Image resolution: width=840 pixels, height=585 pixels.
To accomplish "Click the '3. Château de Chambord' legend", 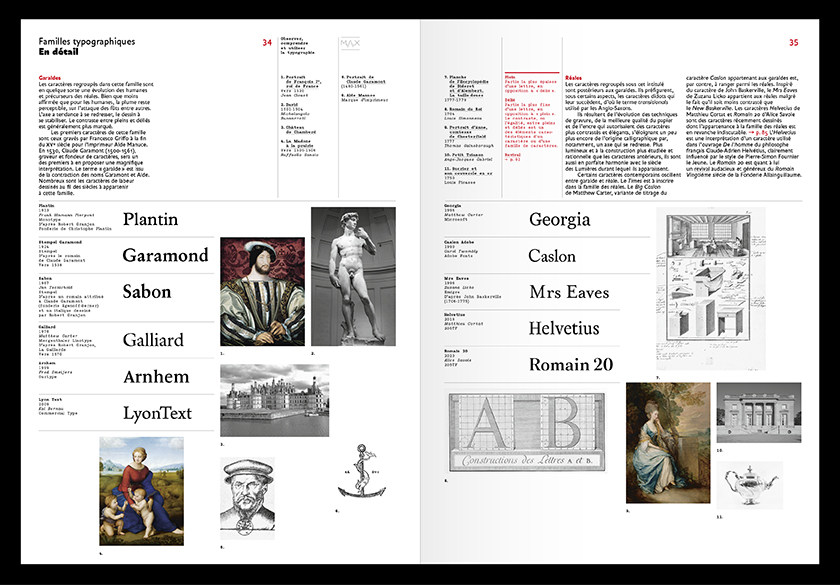I will click(x=299, y=130).
